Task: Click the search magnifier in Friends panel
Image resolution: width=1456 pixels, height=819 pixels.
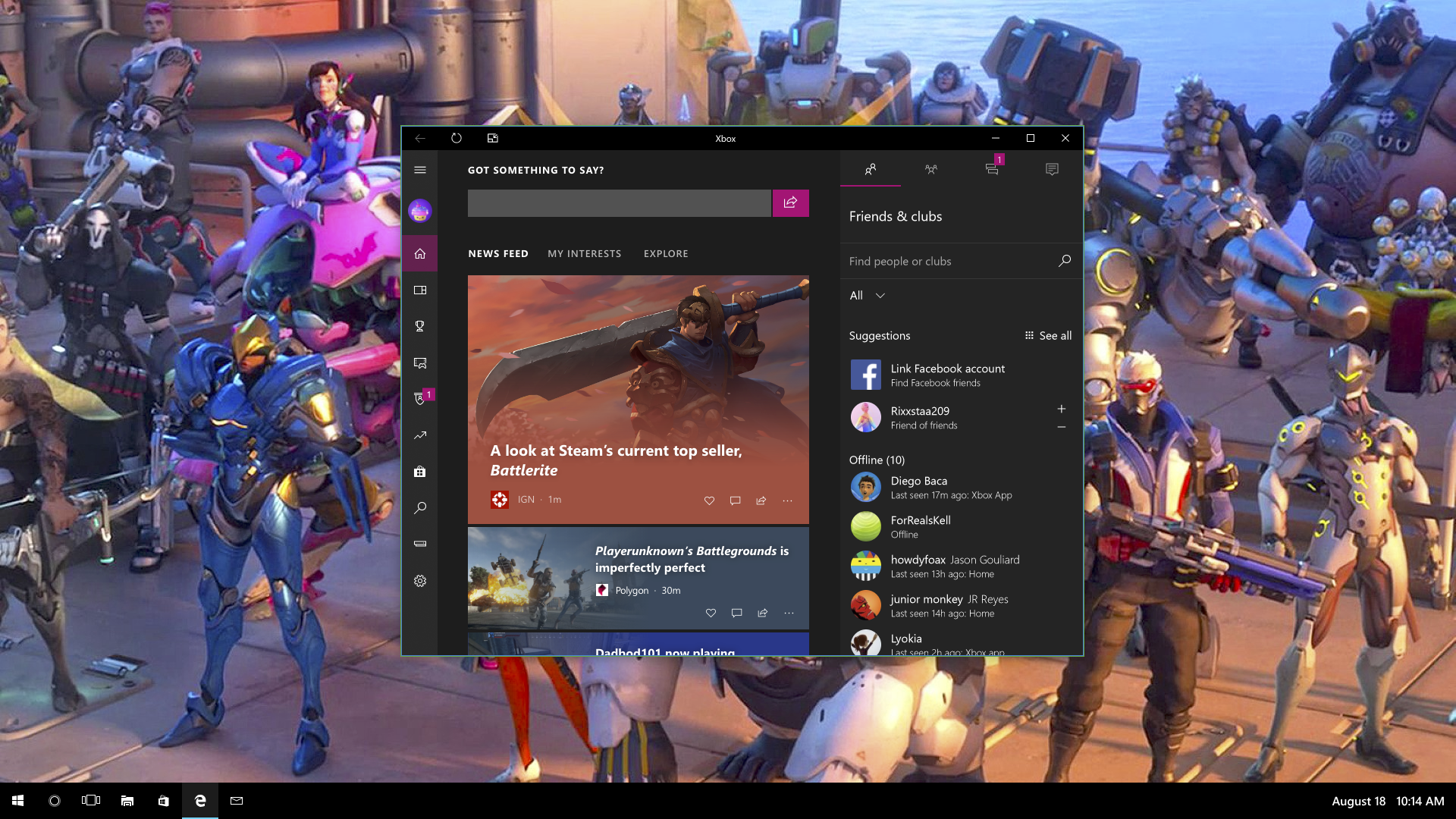Action: (1065, 261)
